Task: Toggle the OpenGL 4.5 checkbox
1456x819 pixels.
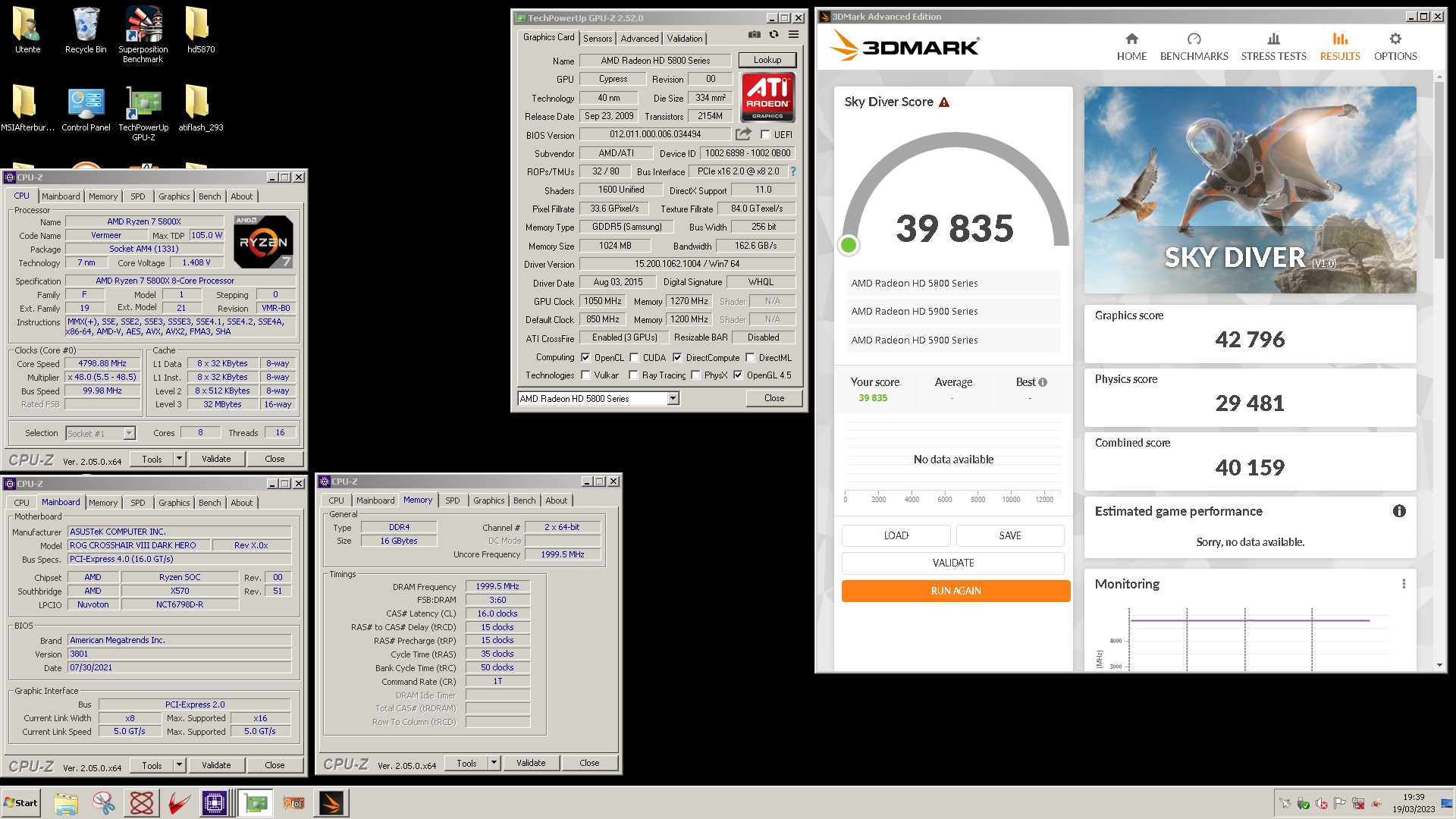Action: [738, 375]
